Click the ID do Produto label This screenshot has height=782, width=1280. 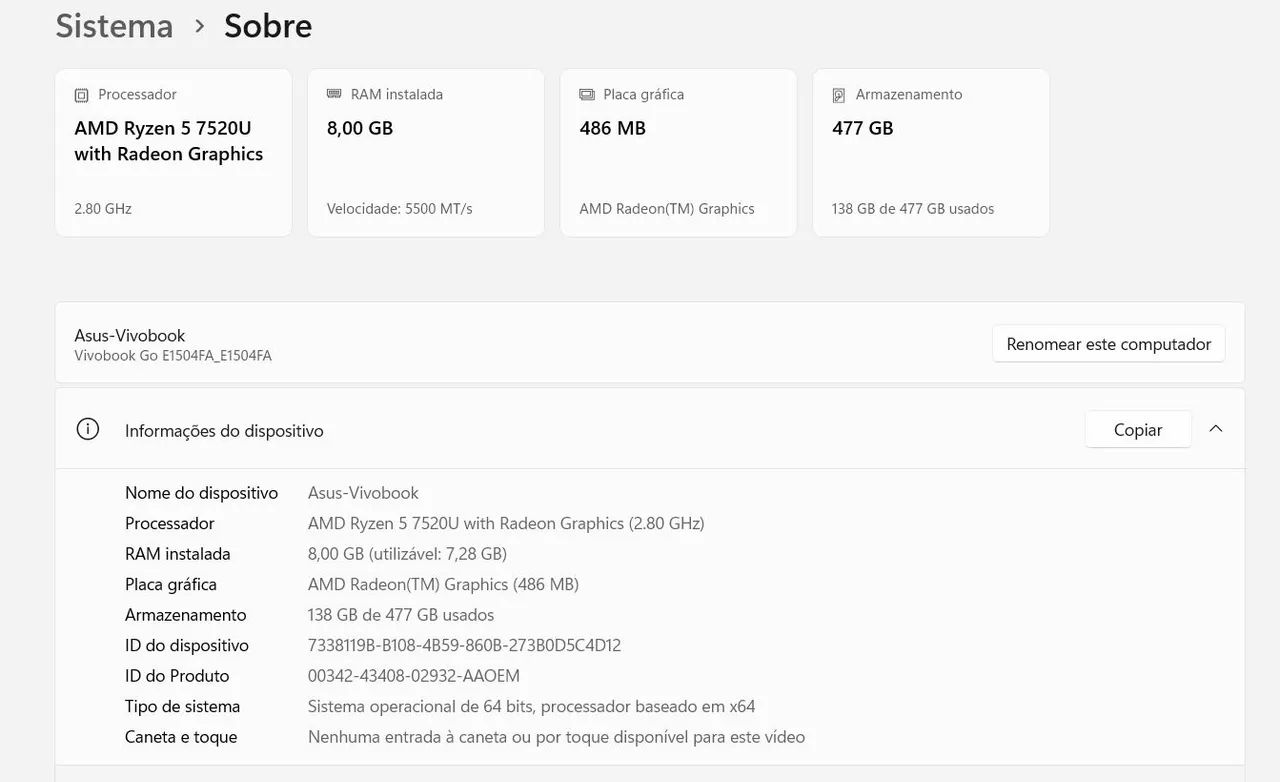coord(177,676)
